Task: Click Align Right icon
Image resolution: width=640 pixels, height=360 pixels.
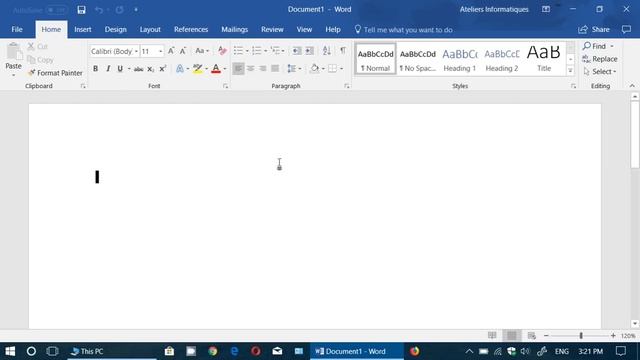Action: coord(263,69)
